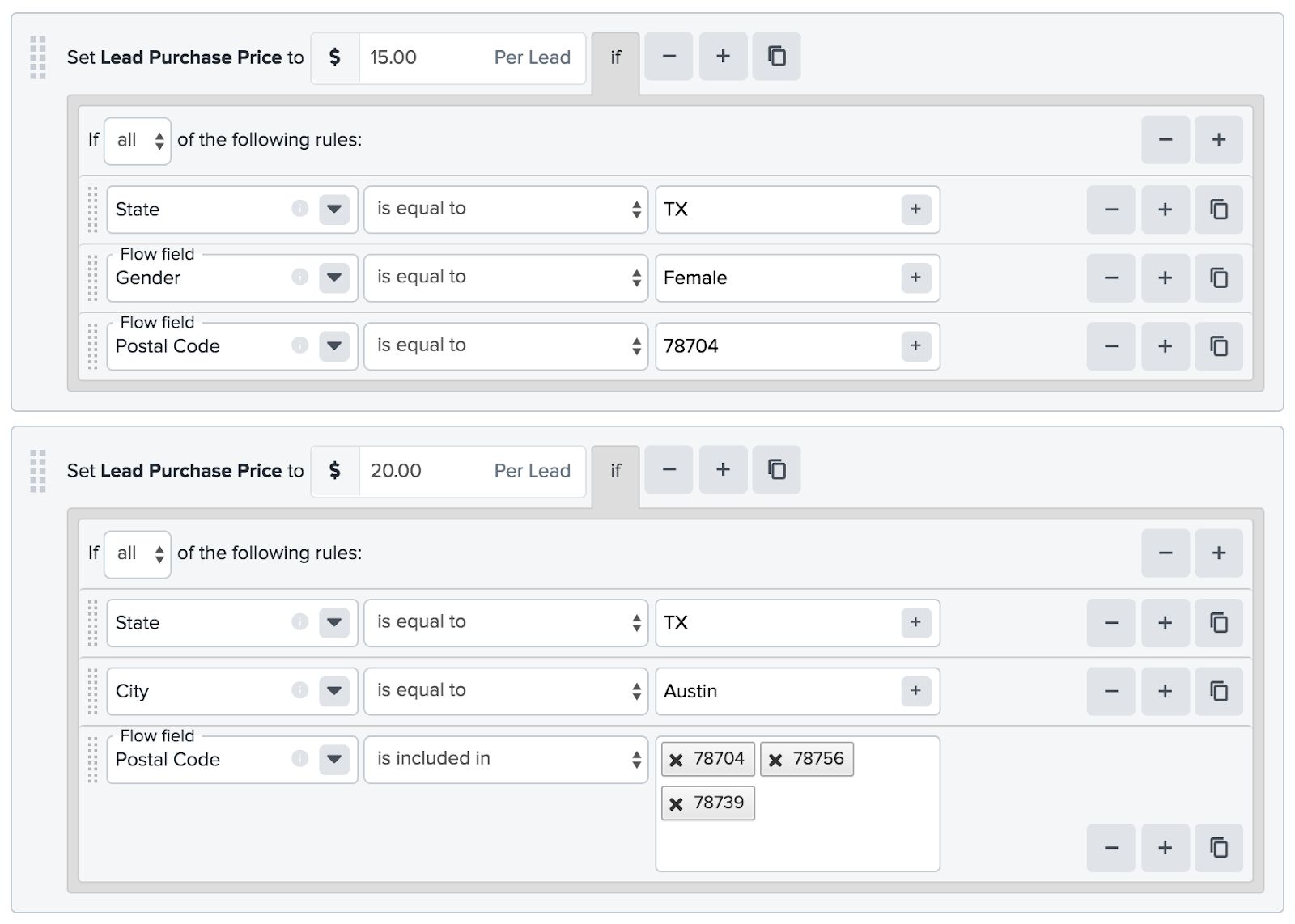
Task: Remove the 78756 postal code tag
Action: coord(775,760)
